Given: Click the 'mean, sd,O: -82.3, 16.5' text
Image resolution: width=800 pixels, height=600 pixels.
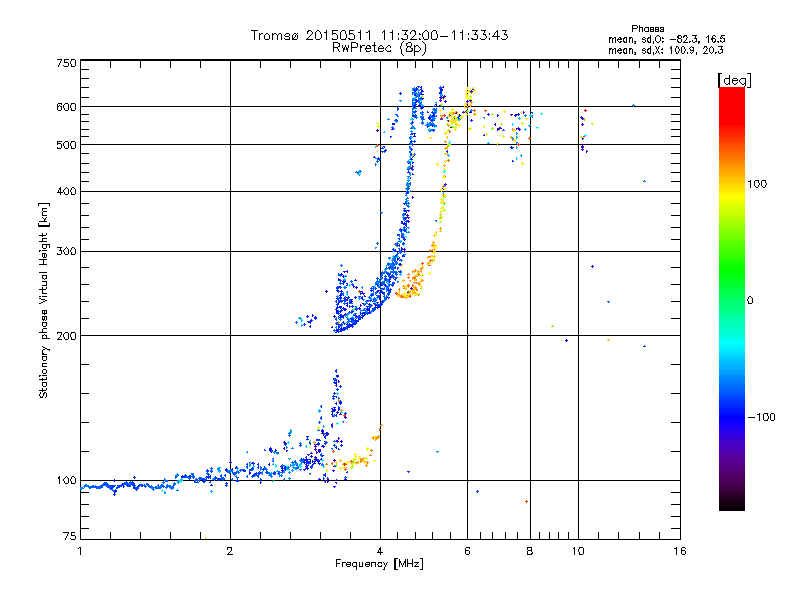Looking at the screenshot, I should tap(666, 39).
